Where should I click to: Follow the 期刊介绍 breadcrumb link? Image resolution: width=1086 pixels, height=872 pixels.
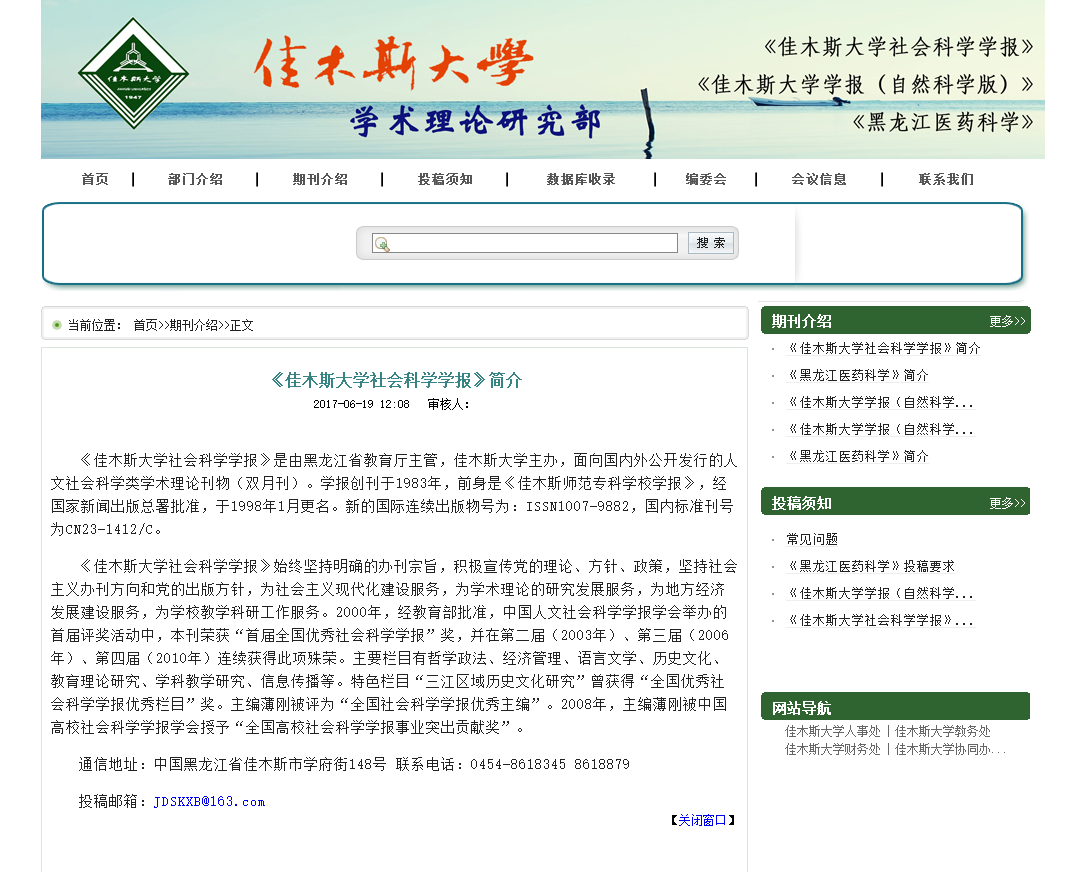coord(193,326)
